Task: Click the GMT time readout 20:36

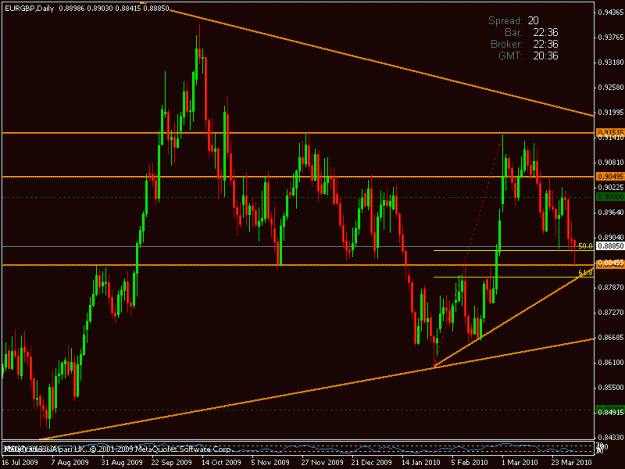Action: pos(545,55)
